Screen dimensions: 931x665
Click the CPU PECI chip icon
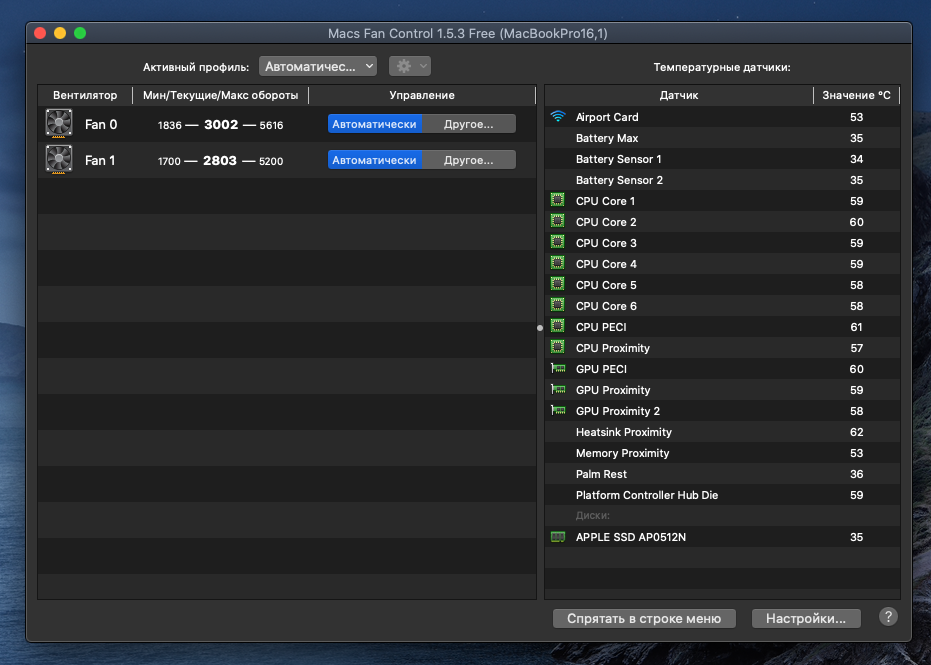point(557,326)
